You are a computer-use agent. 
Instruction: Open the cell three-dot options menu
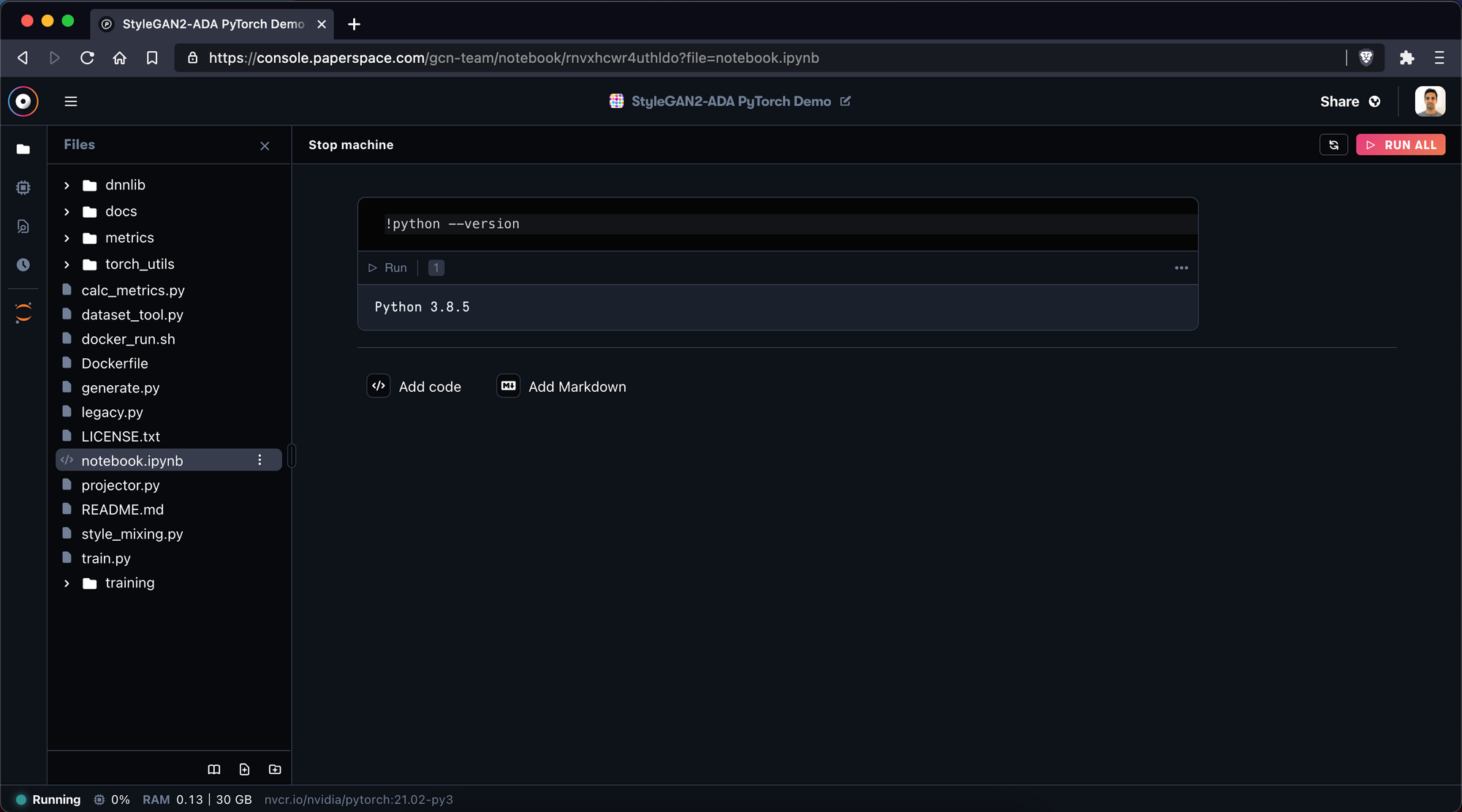(x=1181, y=267)
